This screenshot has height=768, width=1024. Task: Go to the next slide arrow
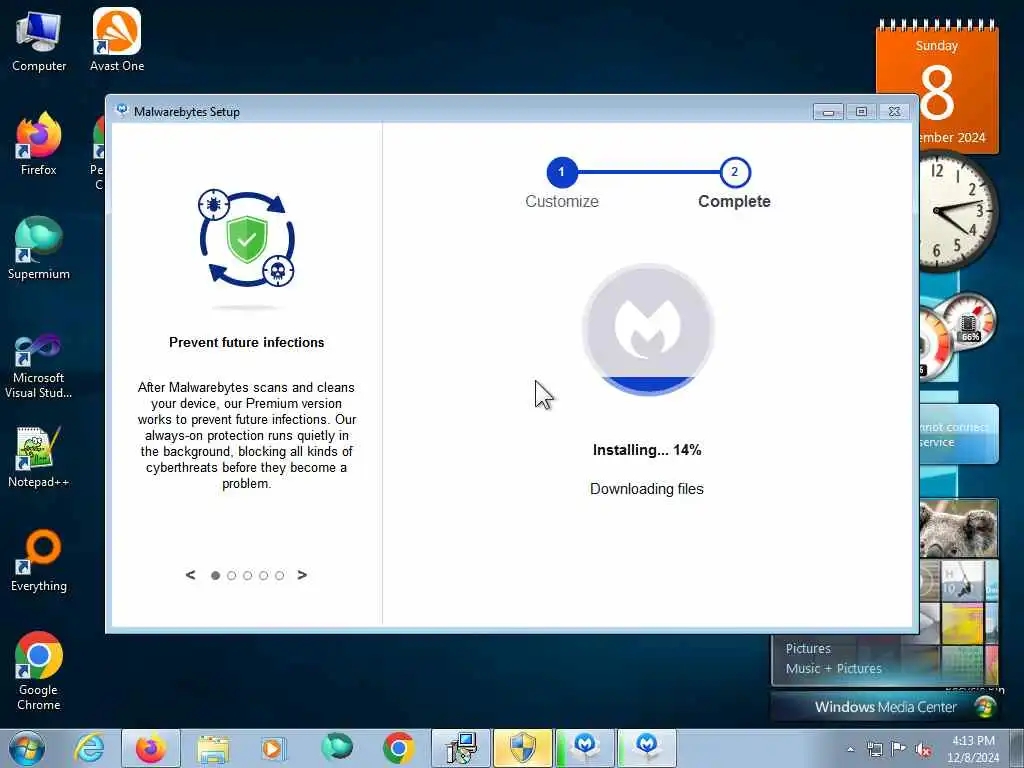coord(302,575)
